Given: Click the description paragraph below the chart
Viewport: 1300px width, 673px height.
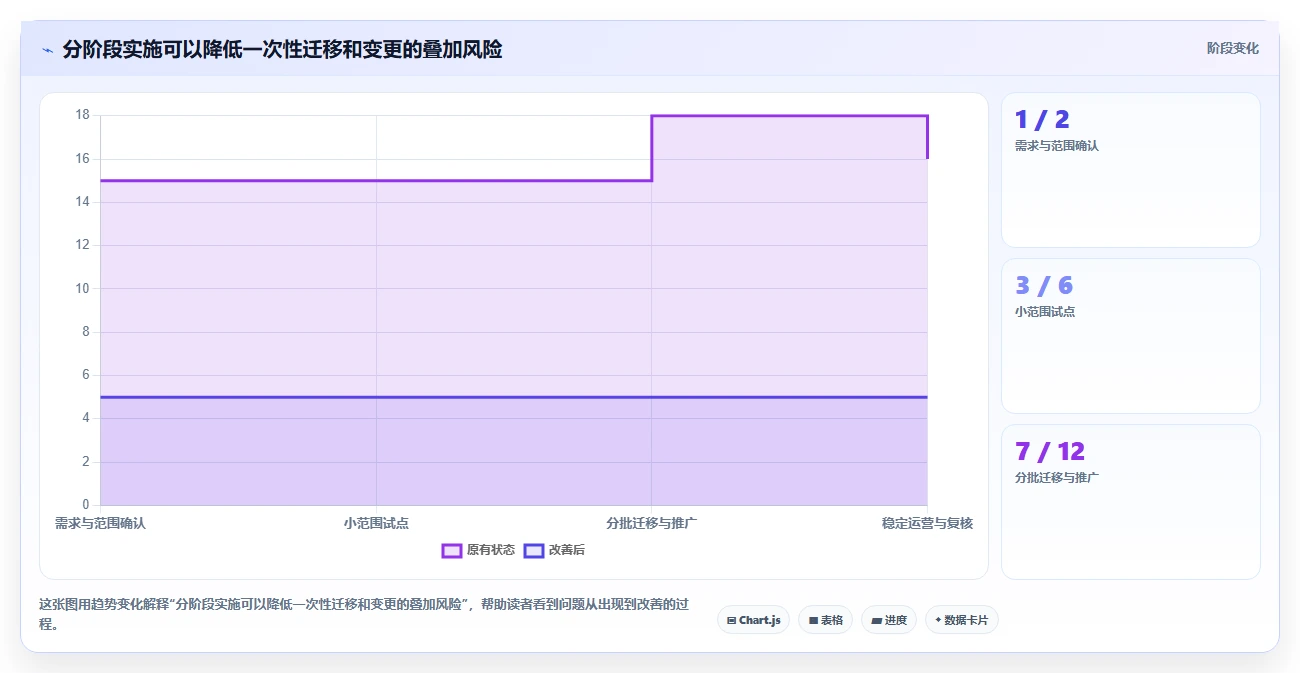Looking at the screenshot, I should pyautogui.click(x=362, y=615).
